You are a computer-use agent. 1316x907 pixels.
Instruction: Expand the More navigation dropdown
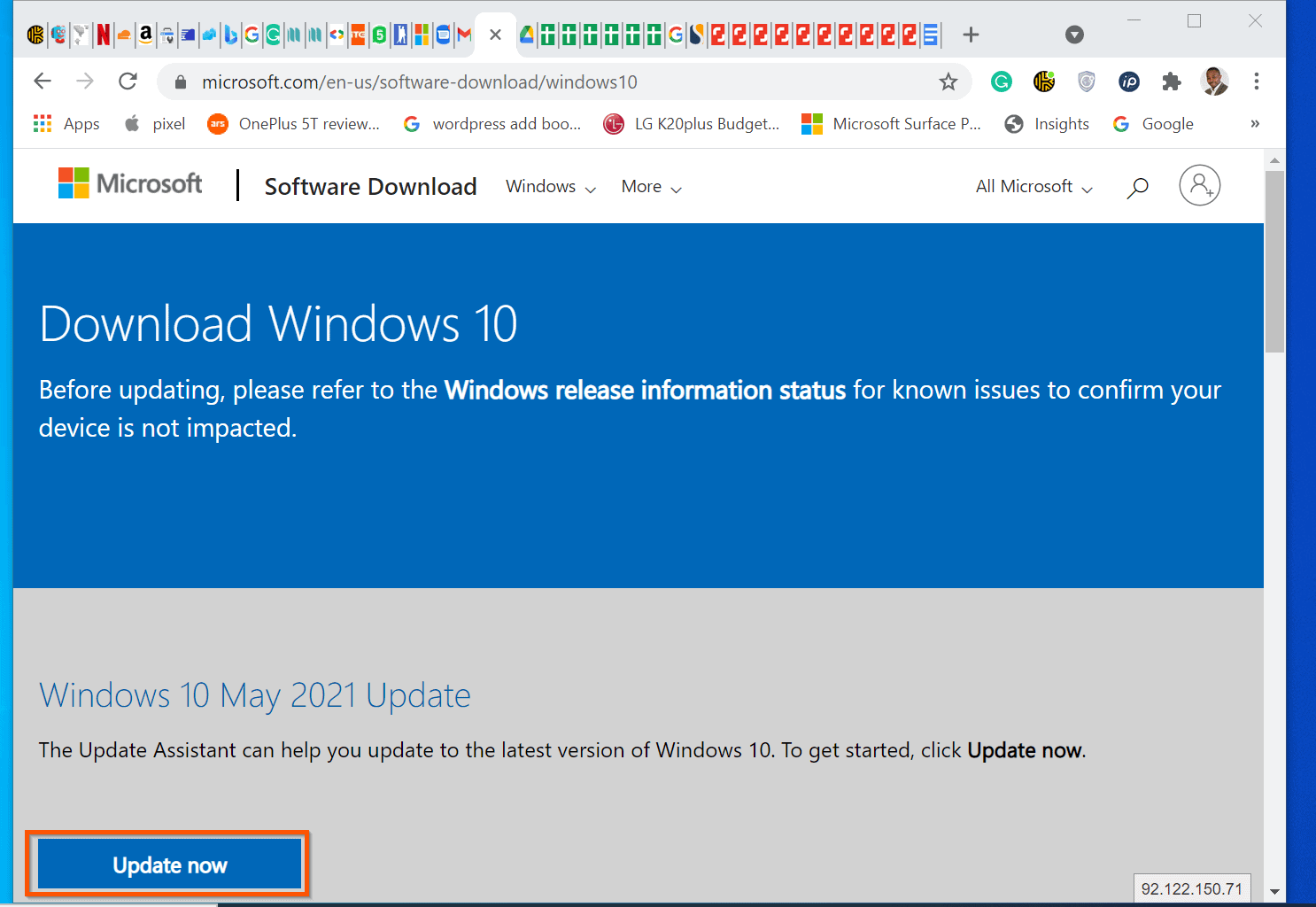click(x=651, y=187)
